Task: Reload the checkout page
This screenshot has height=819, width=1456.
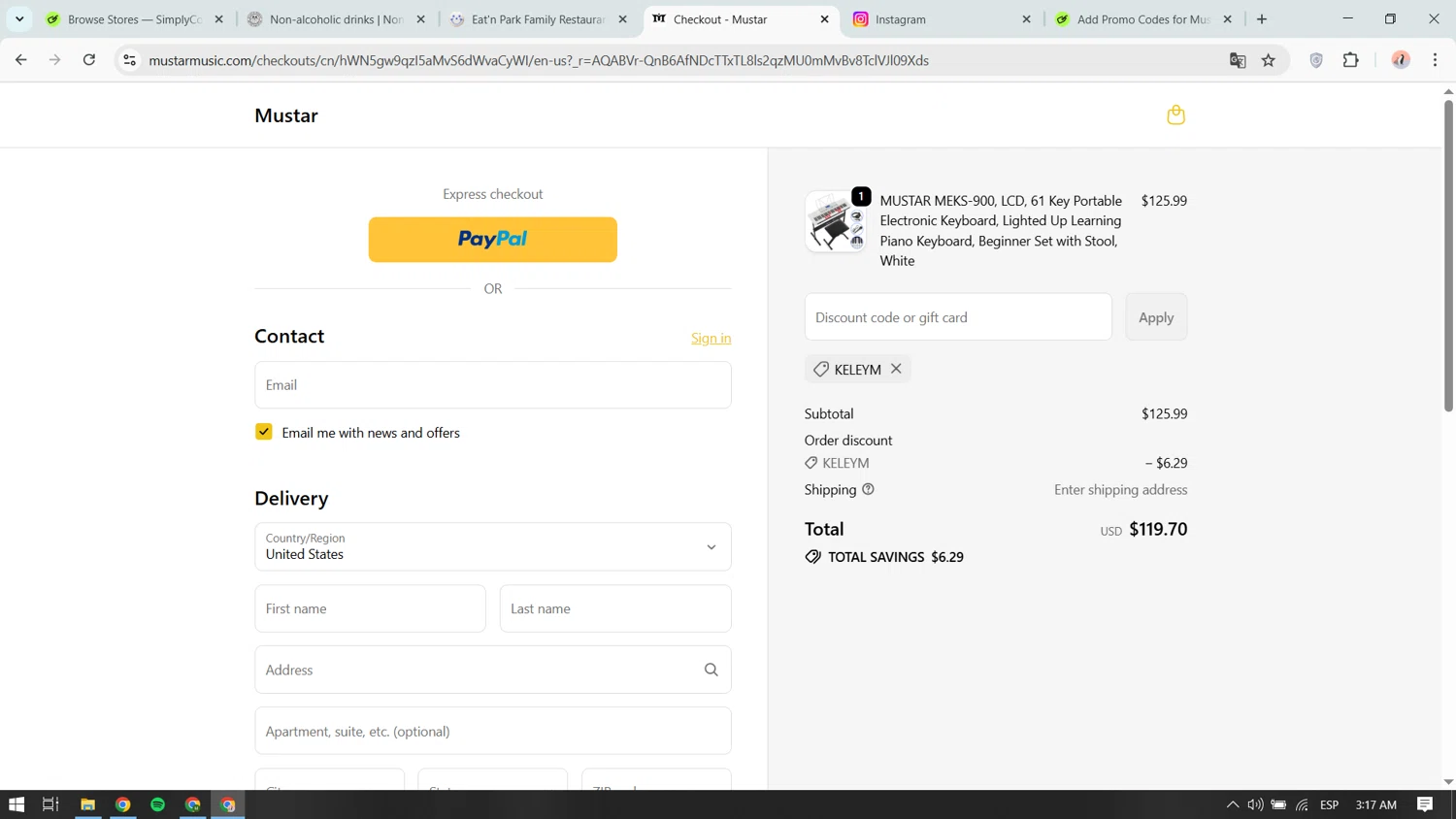Action: click(89, 60)
